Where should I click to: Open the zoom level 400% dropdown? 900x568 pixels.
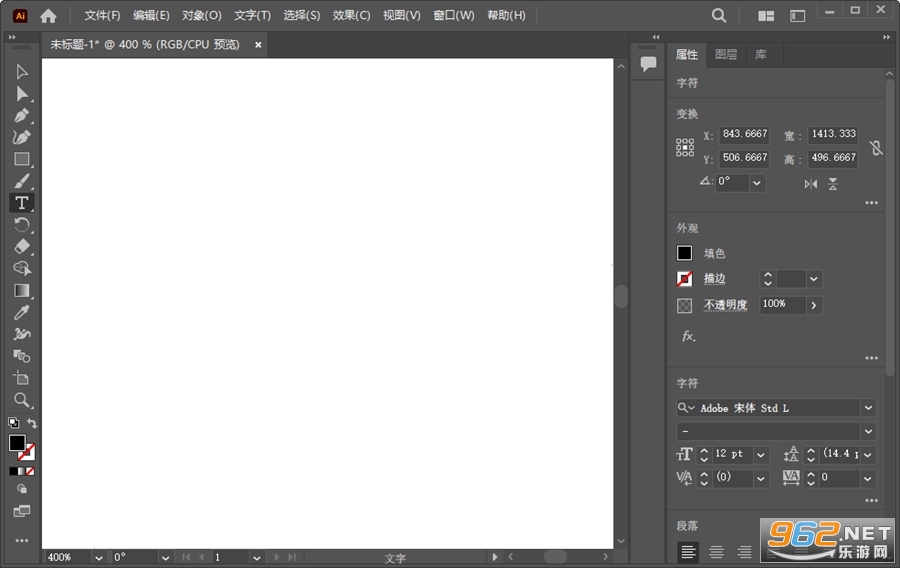[x=98, y=557]
